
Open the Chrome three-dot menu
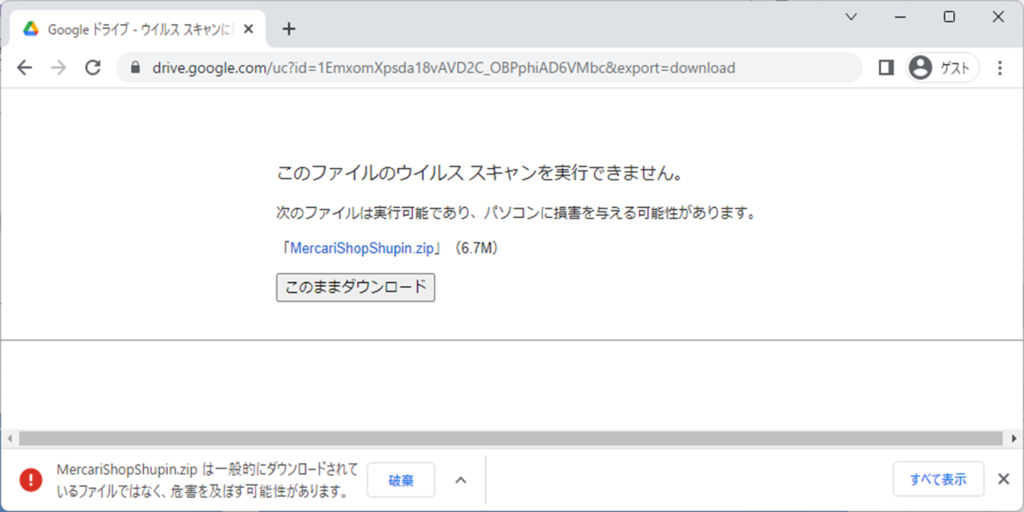(x=1000, y=68)
